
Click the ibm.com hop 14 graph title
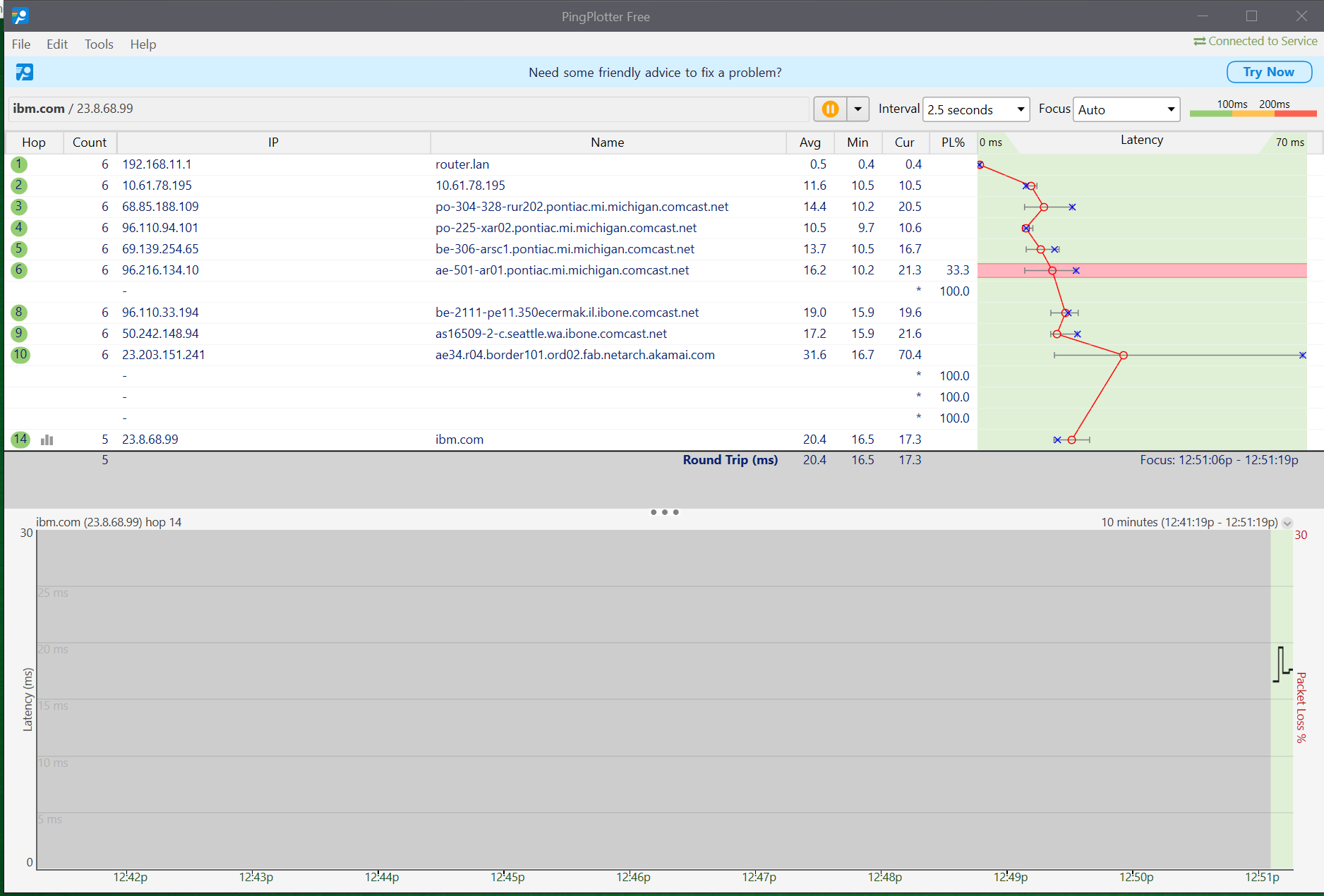tap(109, 522)
